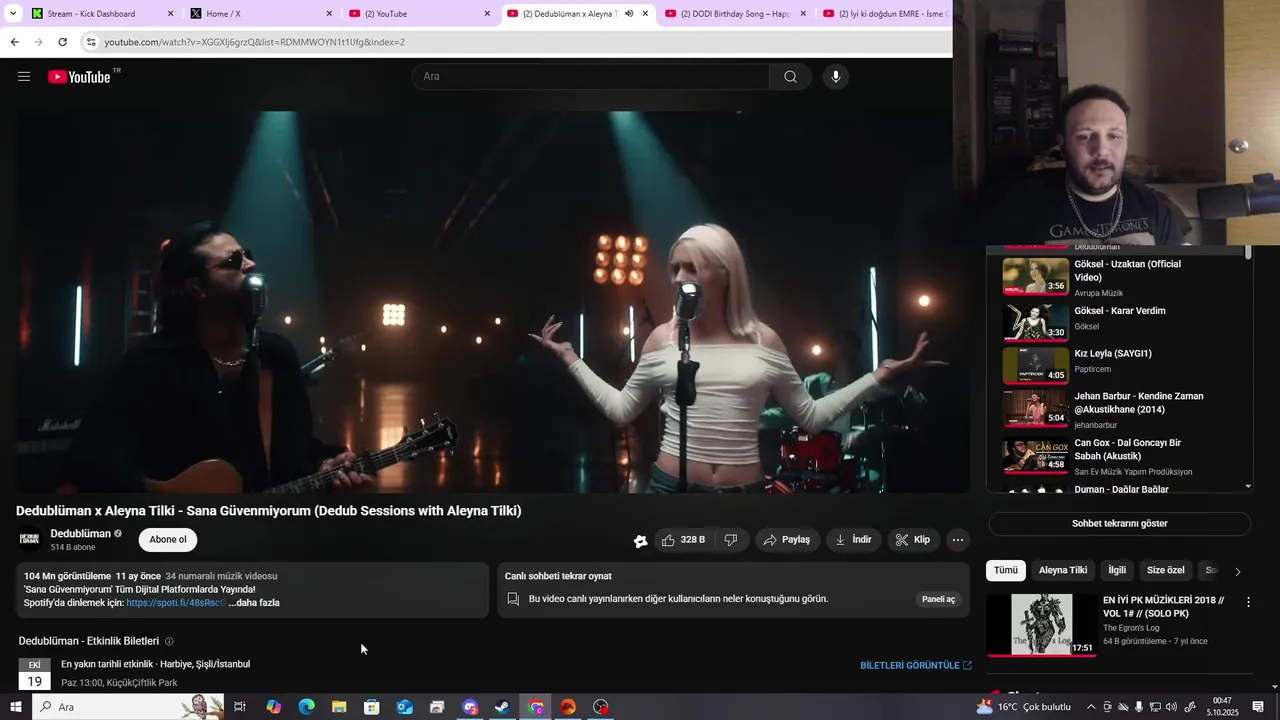Show more filter chips with right arrow
Image resolution: width=1280 pixels, height=720 pixels.
[1238, 571]
